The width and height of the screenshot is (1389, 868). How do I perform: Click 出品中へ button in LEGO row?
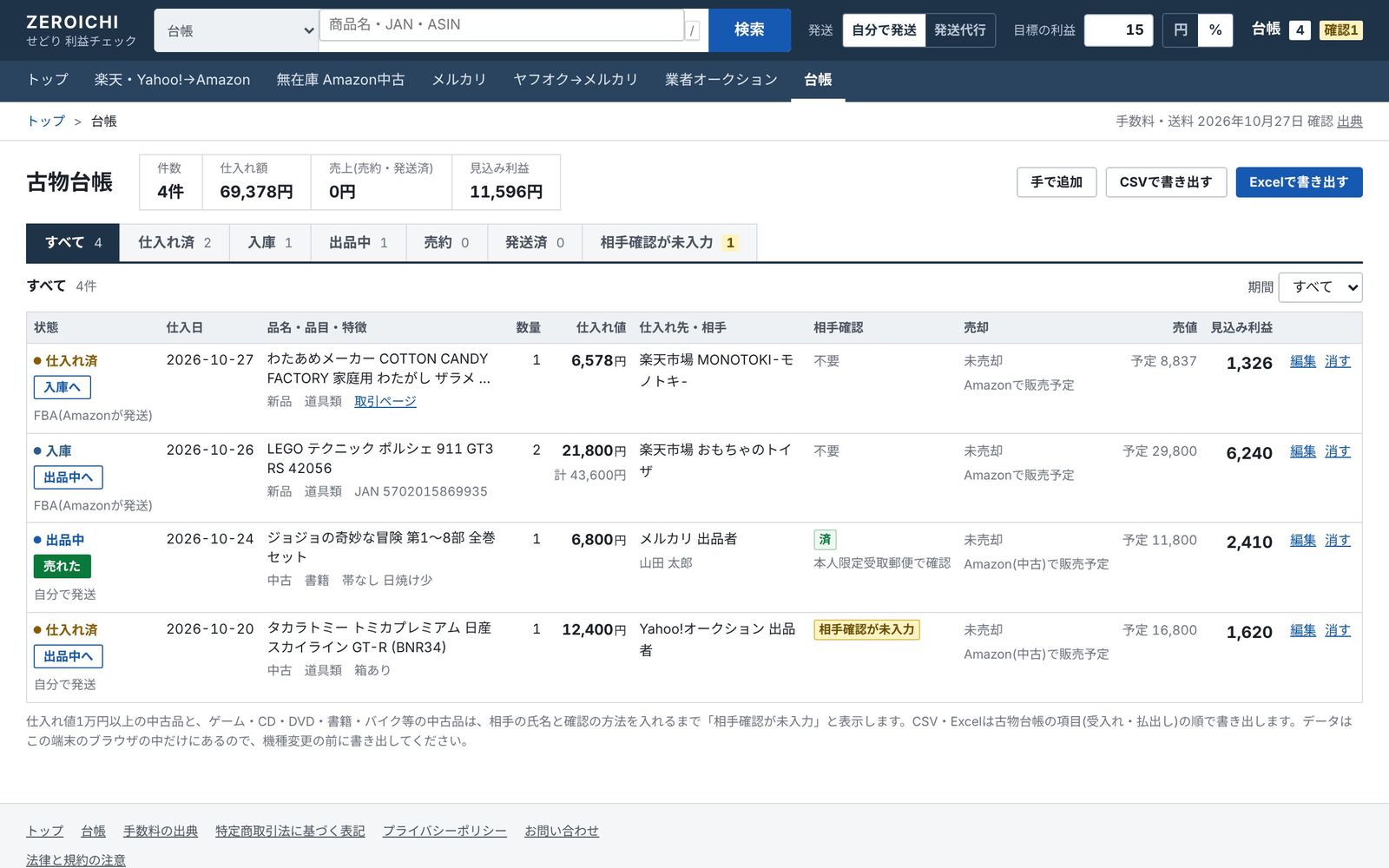point(69,477)
